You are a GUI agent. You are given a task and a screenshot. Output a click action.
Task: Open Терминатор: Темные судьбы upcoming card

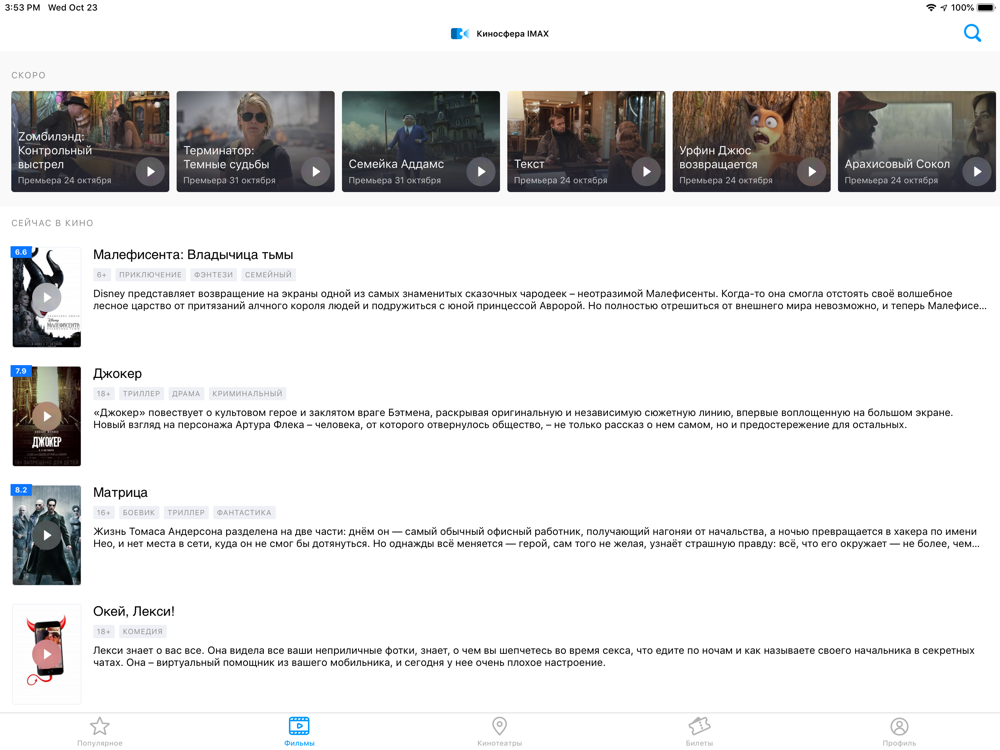(x=255, y=141)
